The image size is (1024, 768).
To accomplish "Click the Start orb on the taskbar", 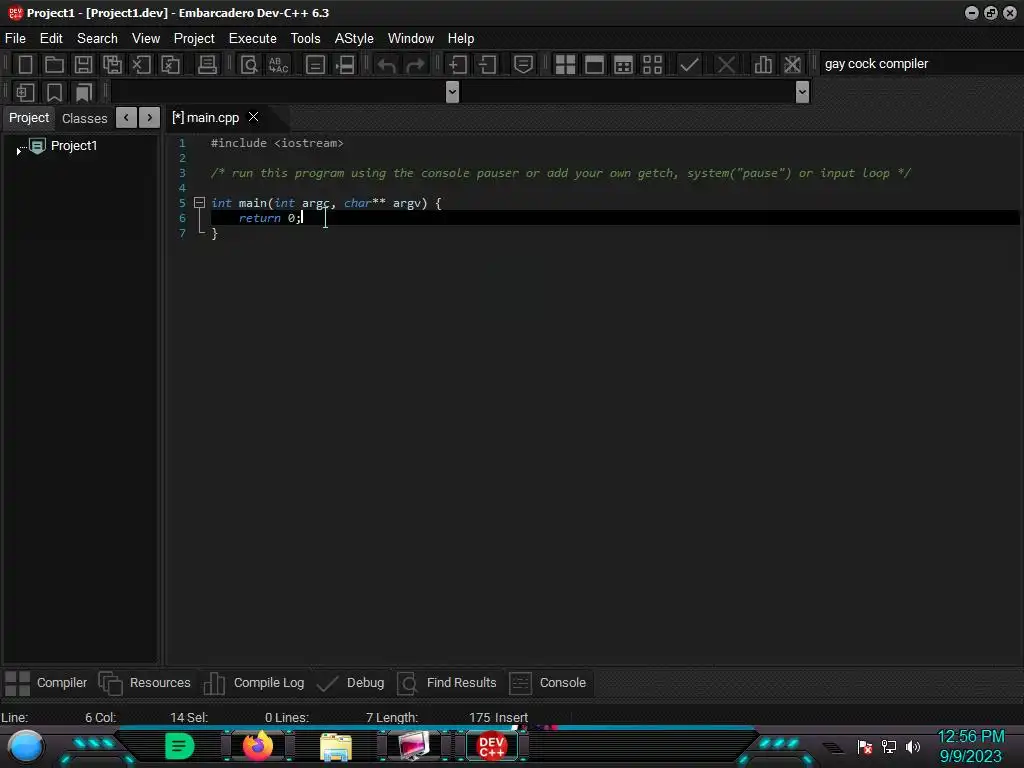I will [26, 746].
